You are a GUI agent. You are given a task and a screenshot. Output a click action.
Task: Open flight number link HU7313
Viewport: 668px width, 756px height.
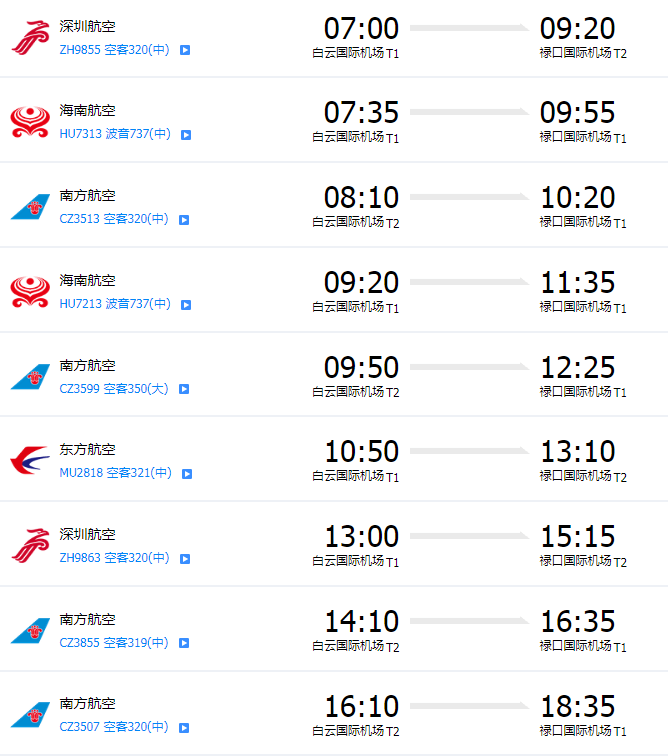click(x=80, y=134)
